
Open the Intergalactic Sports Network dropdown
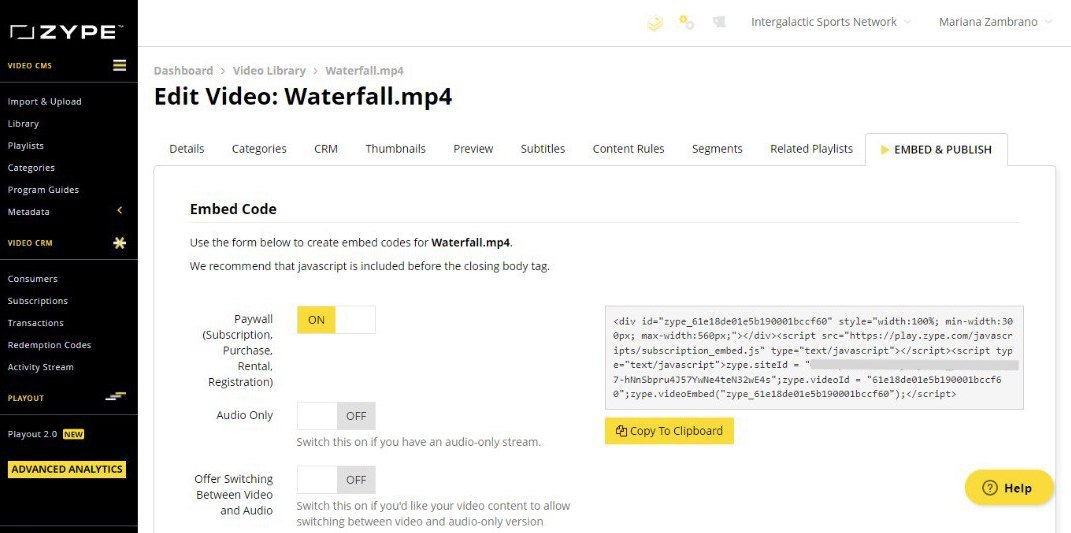[x=831, y=22]
